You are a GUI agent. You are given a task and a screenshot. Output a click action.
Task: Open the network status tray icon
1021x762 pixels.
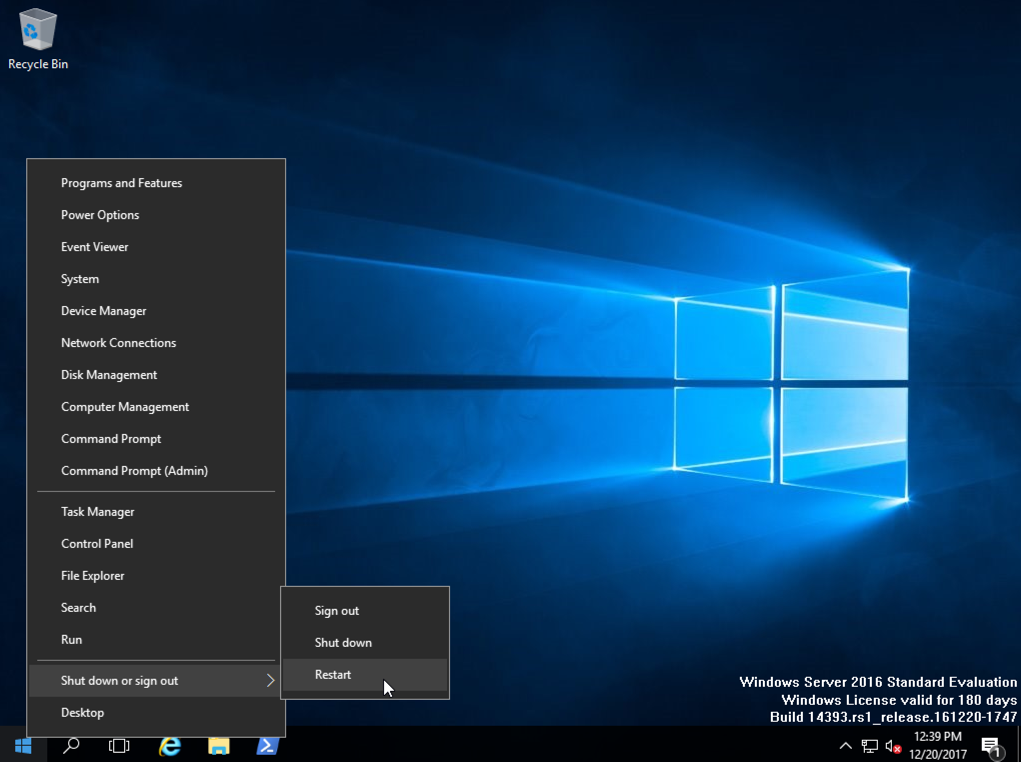[x=870, y=746]
